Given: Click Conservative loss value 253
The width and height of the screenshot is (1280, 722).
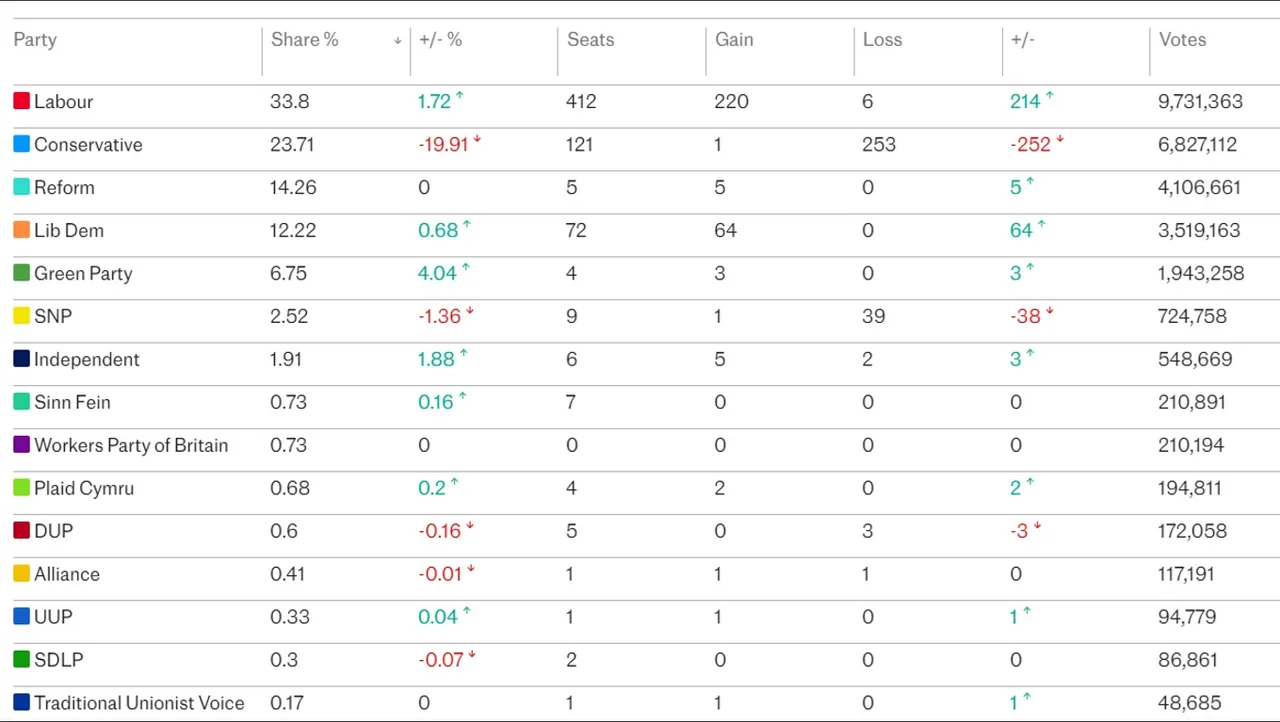Looking at the screenshot, I should 879,145.
